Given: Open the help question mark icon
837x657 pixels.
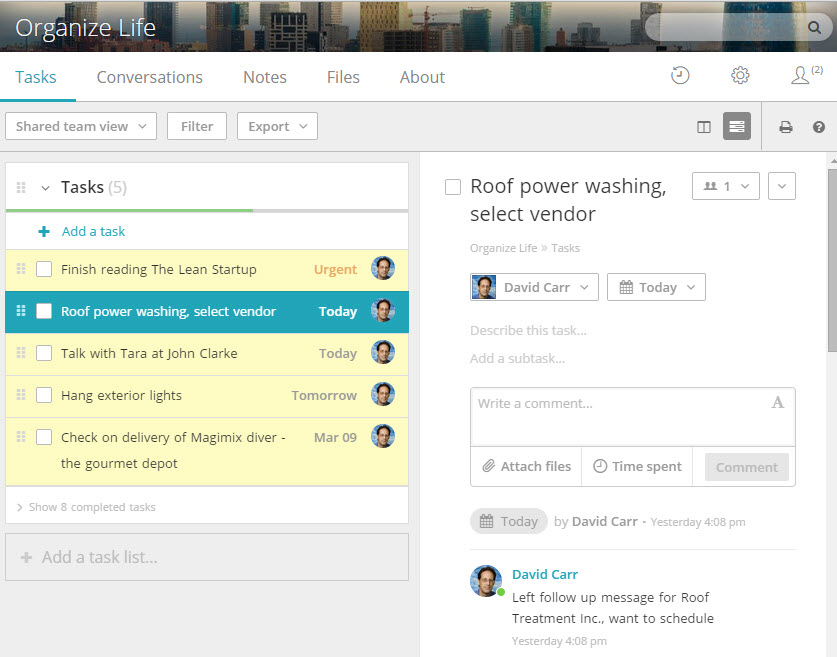Looking at the screenshot, I should pyautogui.click(x=819, y=127).
